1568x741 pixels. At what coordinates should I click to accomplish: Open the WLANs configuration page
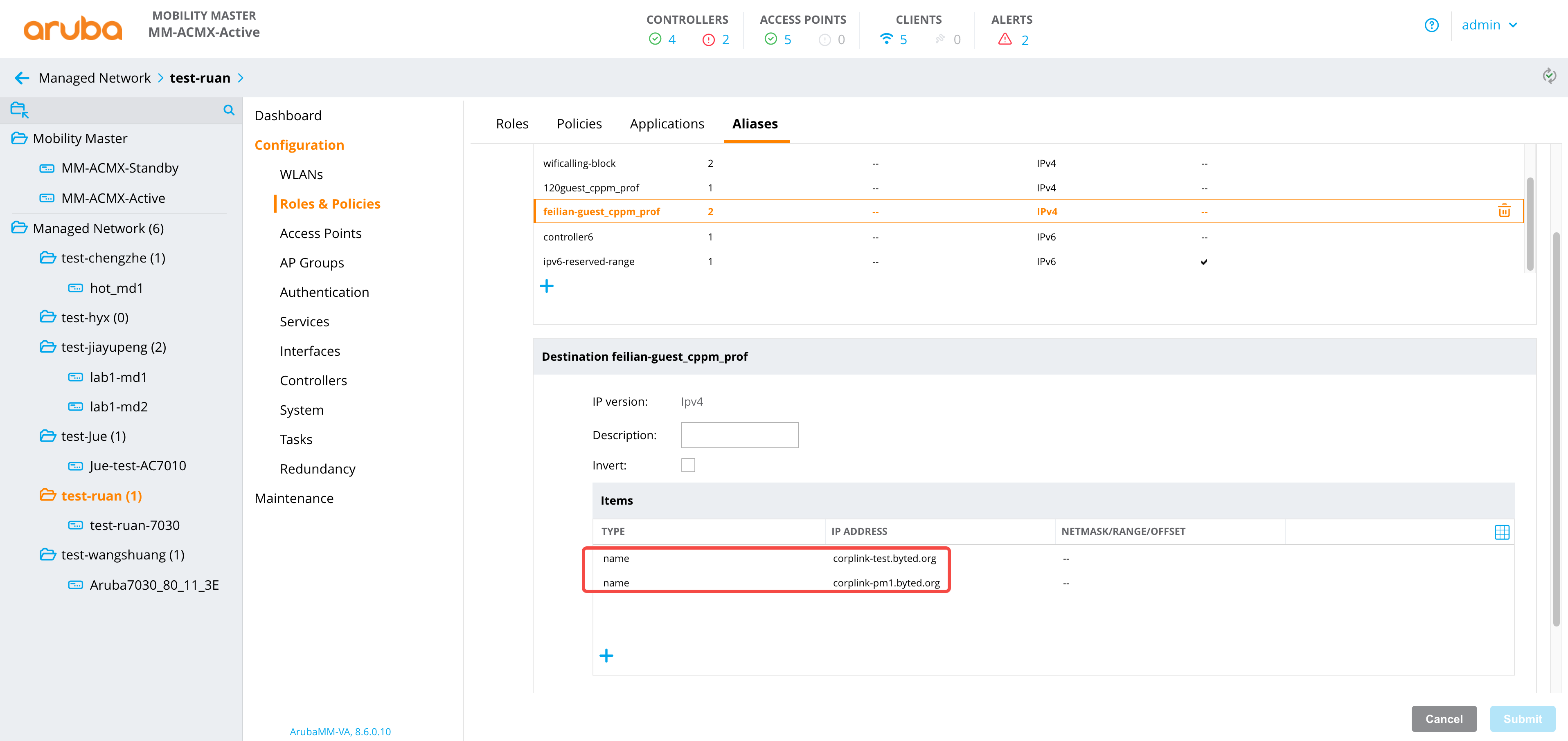[x=301, y=175]
